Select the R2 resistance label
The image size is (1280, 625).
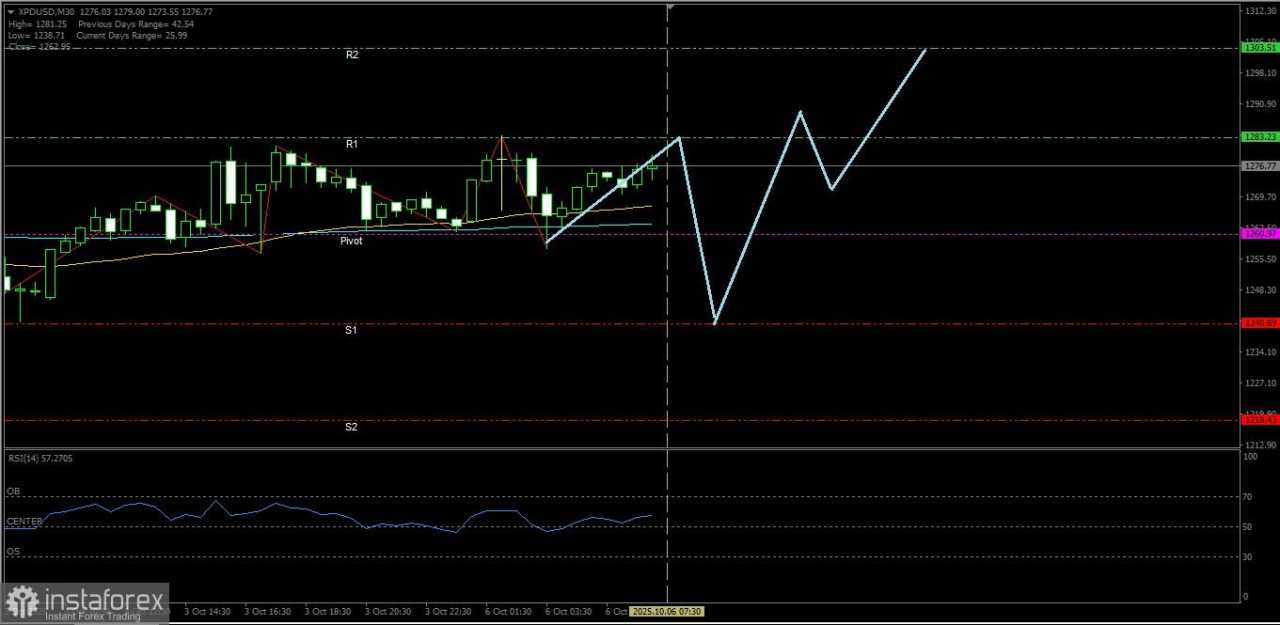point(352,55)
